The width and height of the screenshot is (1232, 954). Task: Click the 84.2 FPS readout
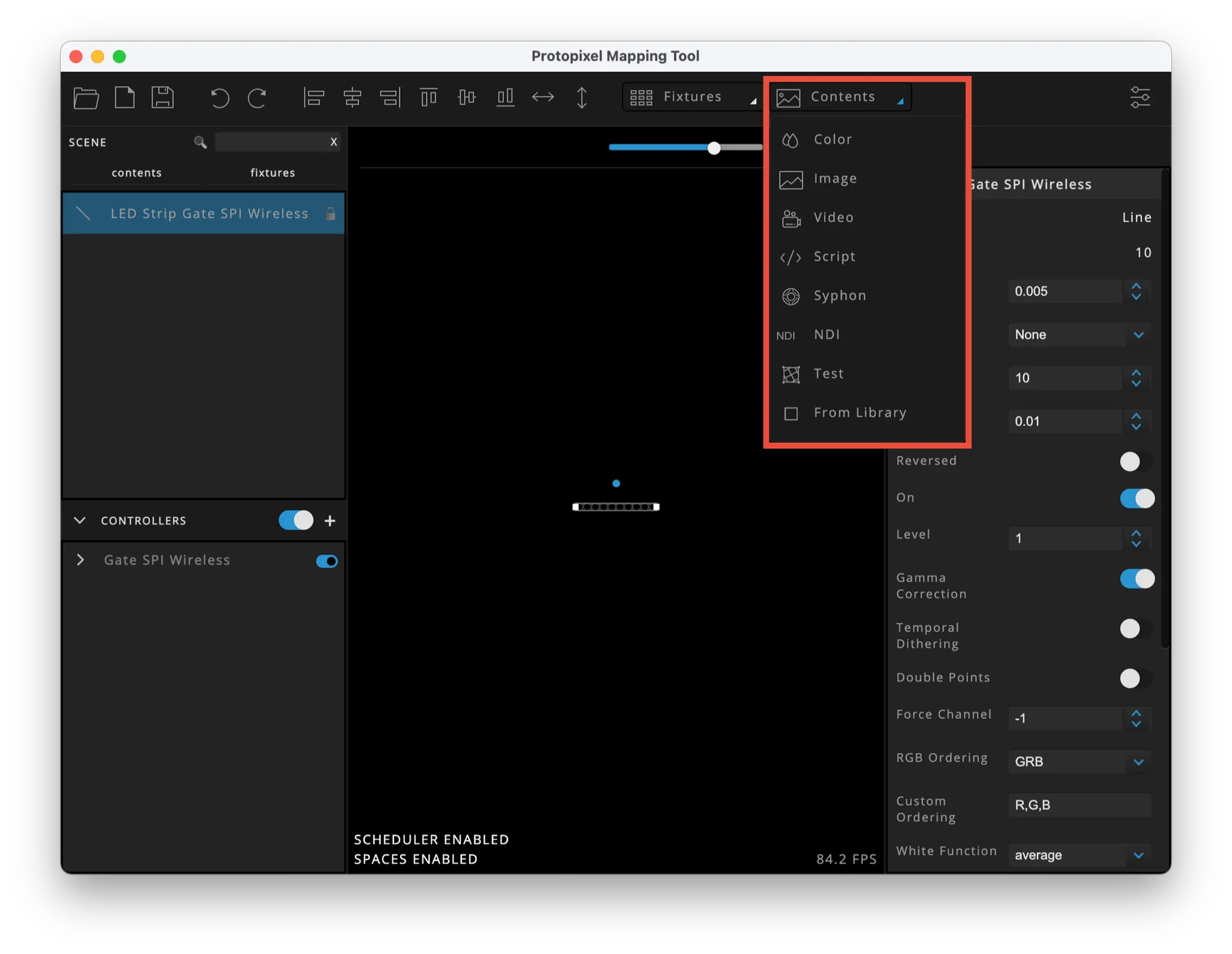coord(846,860)
